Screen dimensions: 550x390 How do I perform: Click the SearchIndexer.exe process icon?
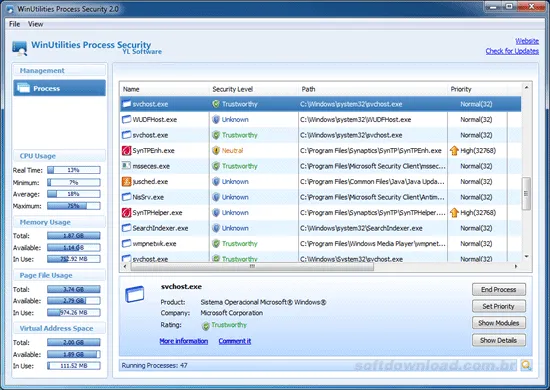coord(126,228)
